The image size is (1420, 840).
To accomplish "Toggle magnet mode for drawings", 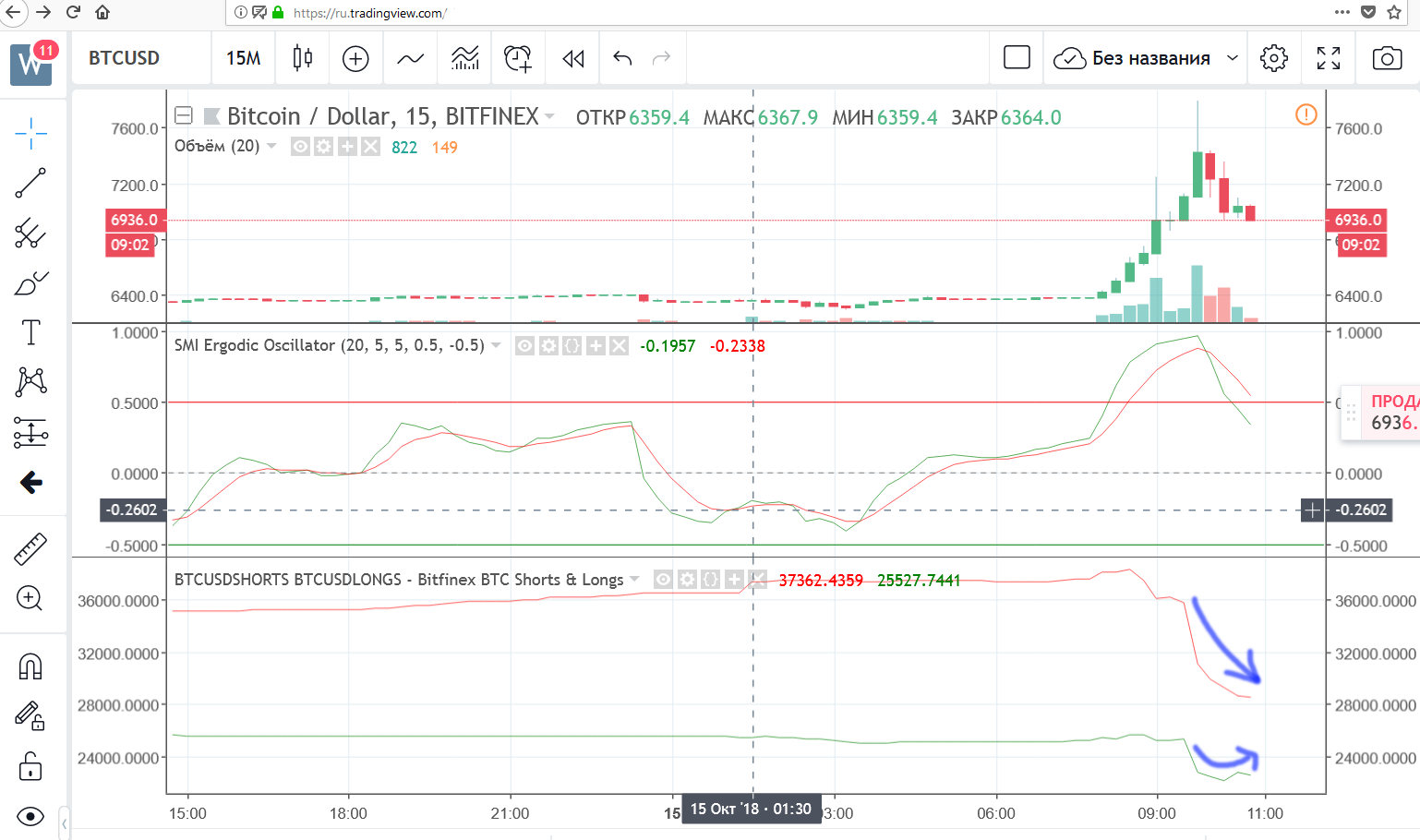I will [x=30, y=666].
